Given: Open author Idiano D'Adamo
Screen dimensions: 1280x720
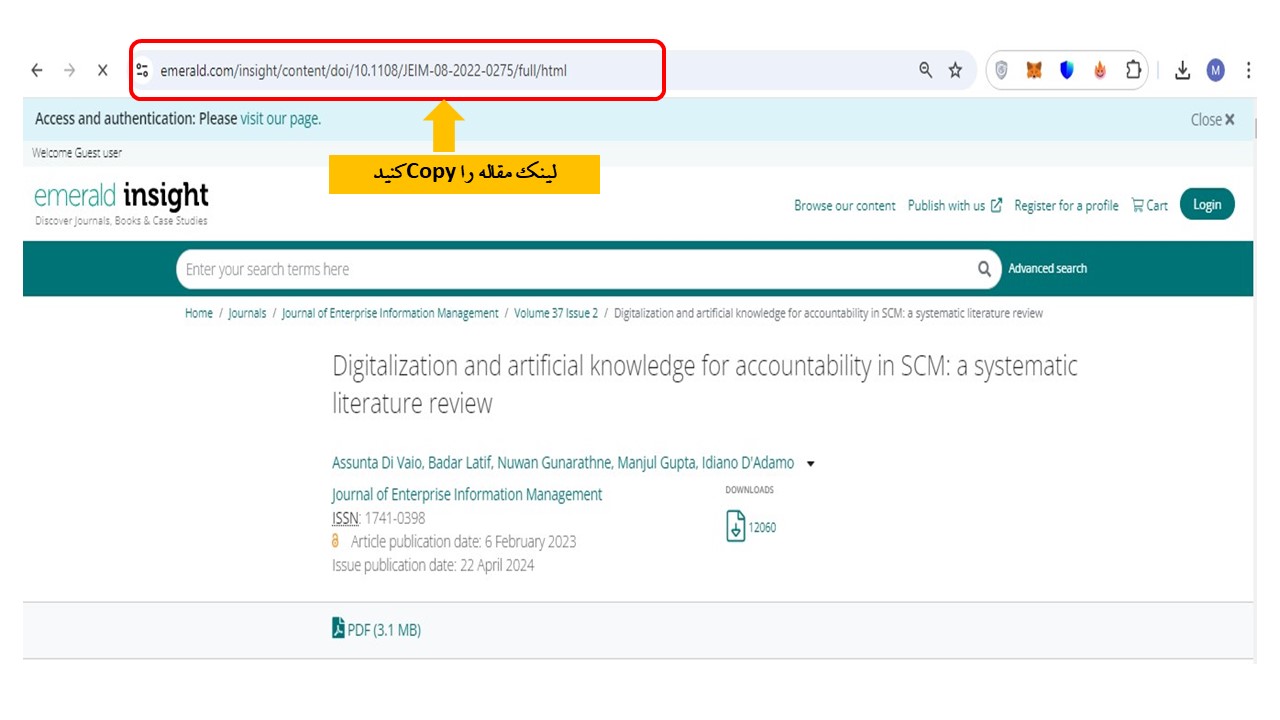Looking at the screenshot, I should pos(747,463).
